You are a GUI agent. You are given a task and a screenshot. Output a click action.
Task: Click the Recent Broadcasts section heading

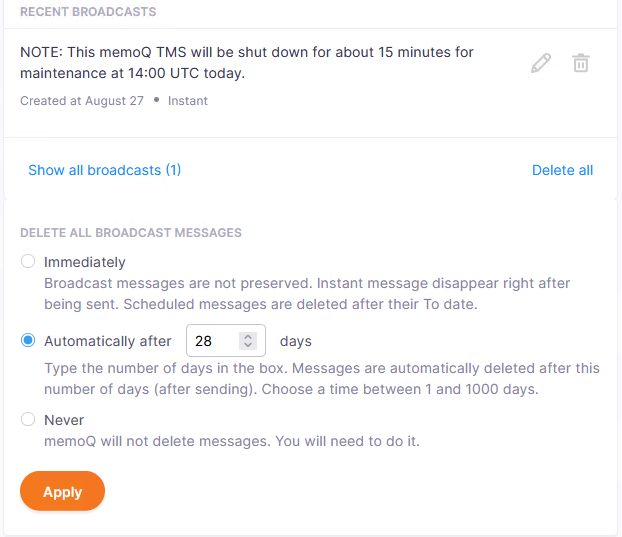click(x=88, y=12)
